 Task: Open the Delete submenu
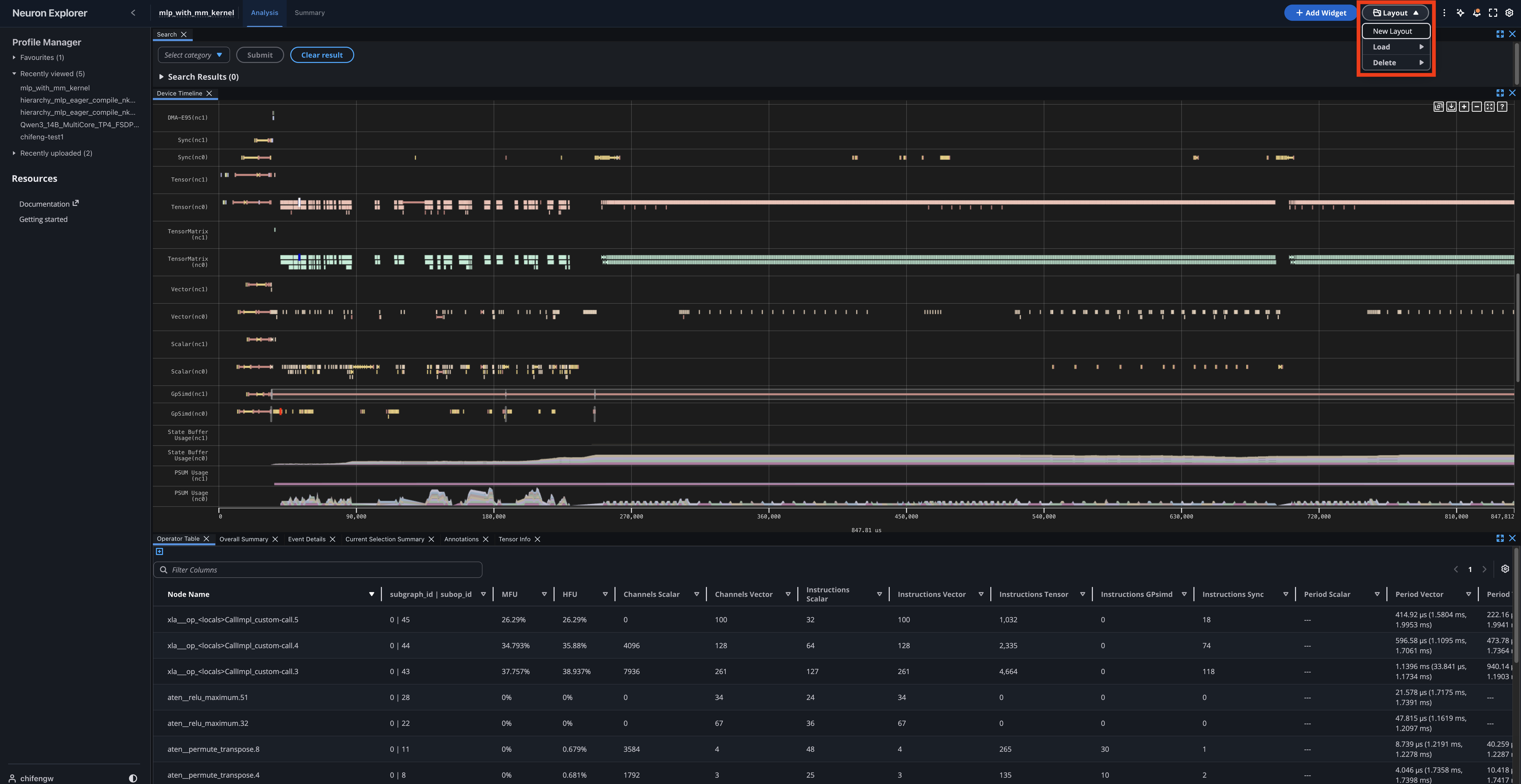coord(1396,62)
